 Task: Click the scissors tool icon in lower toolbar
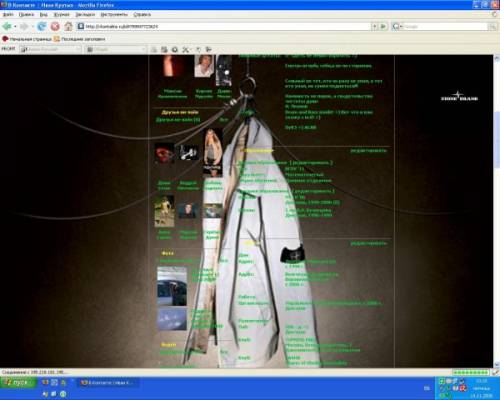click(x=185, y=49)
